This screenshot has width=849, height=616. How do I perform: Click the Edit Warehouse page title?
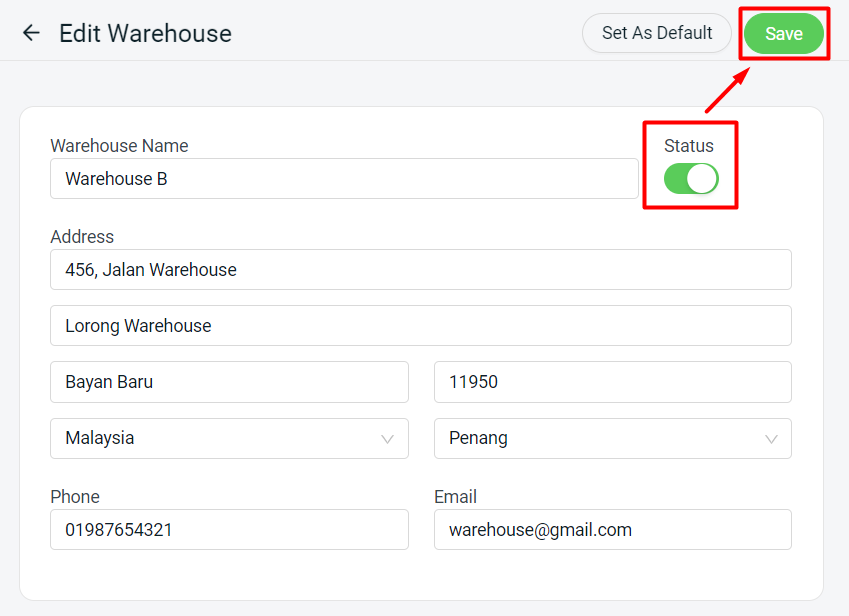[x=145, y=33]
